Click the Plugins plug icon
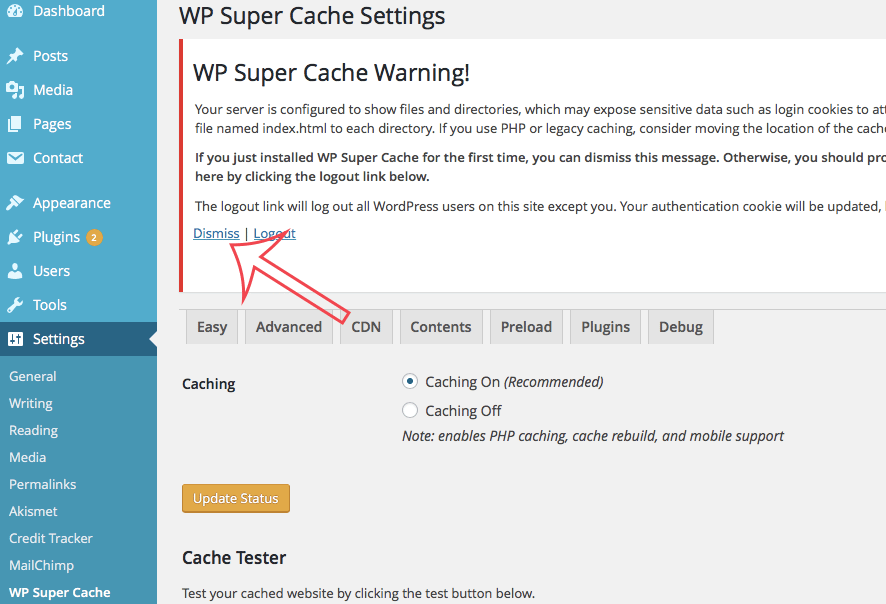This screenshot has height=604, width=886. click(15, 237)
